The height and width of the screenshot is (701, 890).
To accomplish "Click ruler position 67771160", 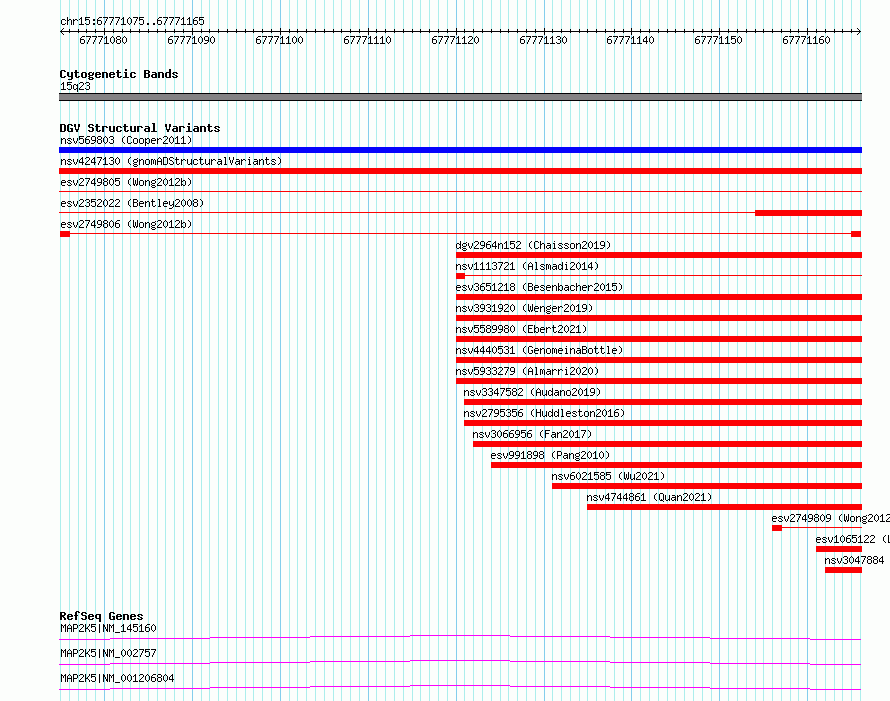I will coord(807,40).
